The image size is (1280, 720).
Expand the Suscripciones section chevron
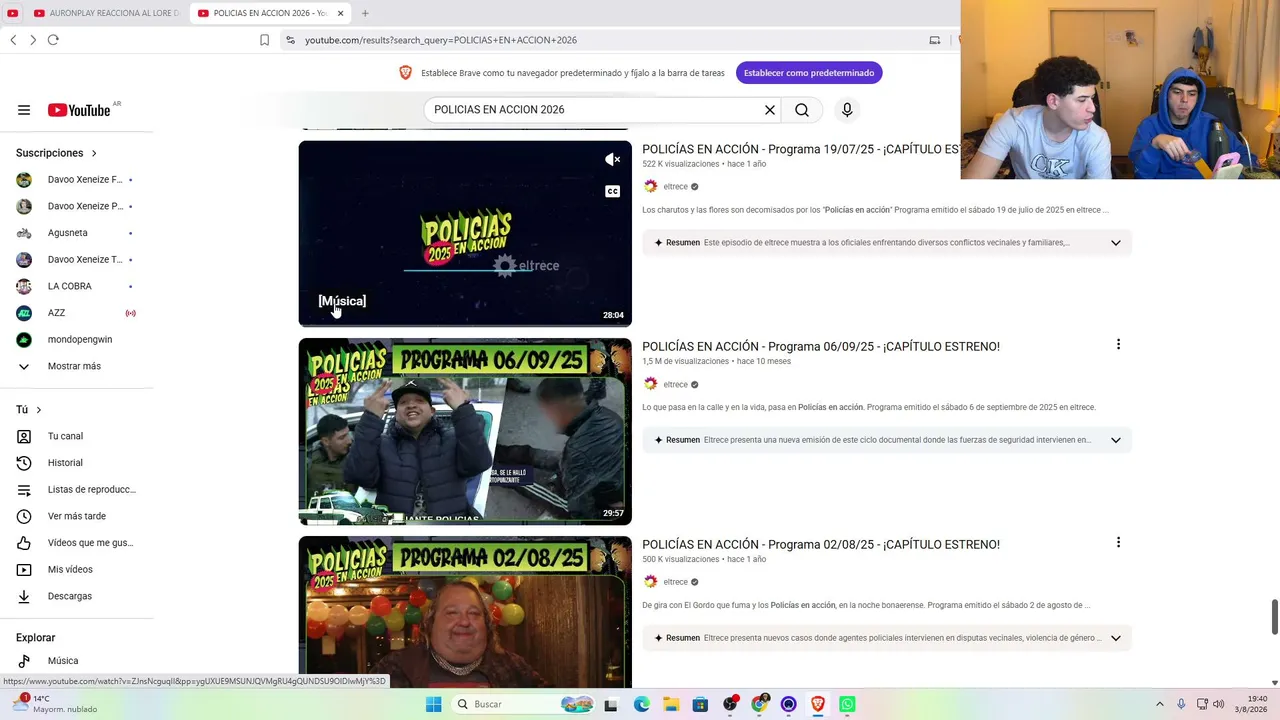click(x=94, y=153)
